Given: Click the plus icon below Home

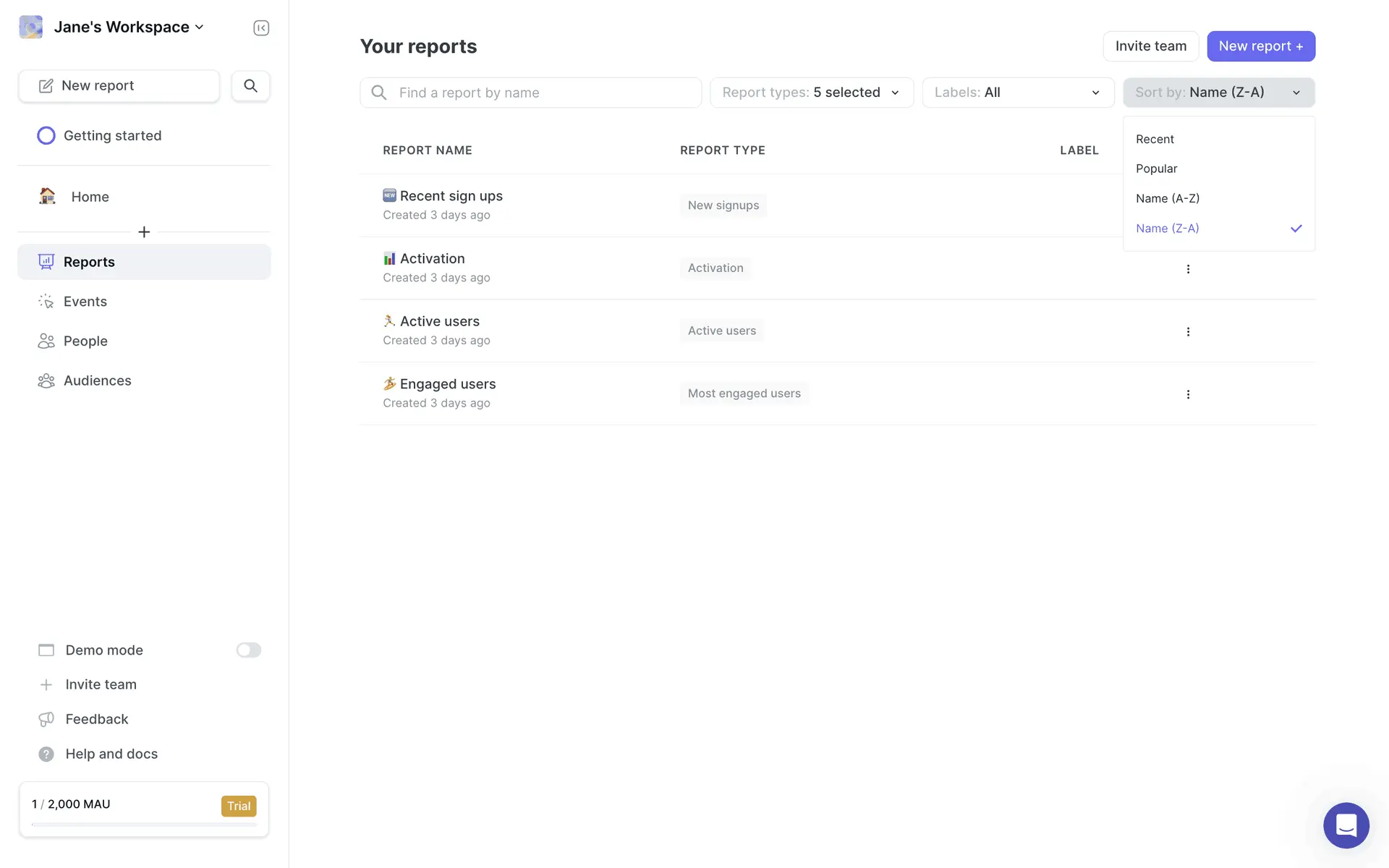Looking at the screenshot, I should pyautogui.click(x=144, y=232).
